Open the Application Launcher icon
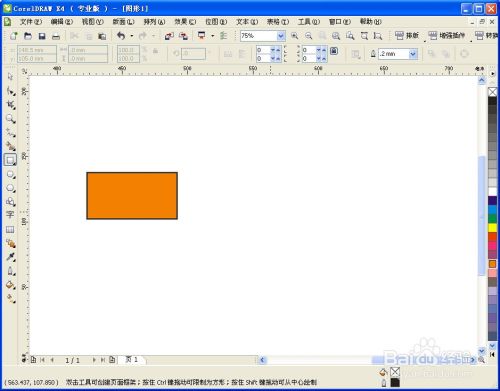500x391 pixels. (202, 36)
